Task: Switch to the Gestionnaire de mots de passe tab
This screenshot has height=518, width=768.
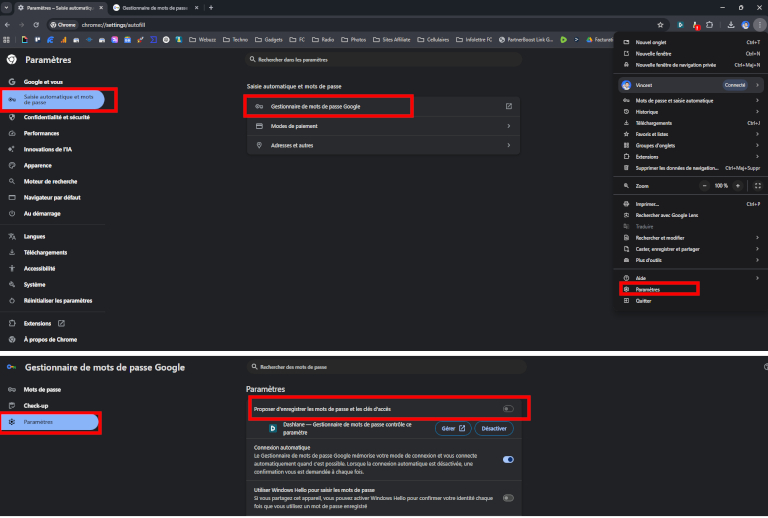Action: [x=156, y=8]
